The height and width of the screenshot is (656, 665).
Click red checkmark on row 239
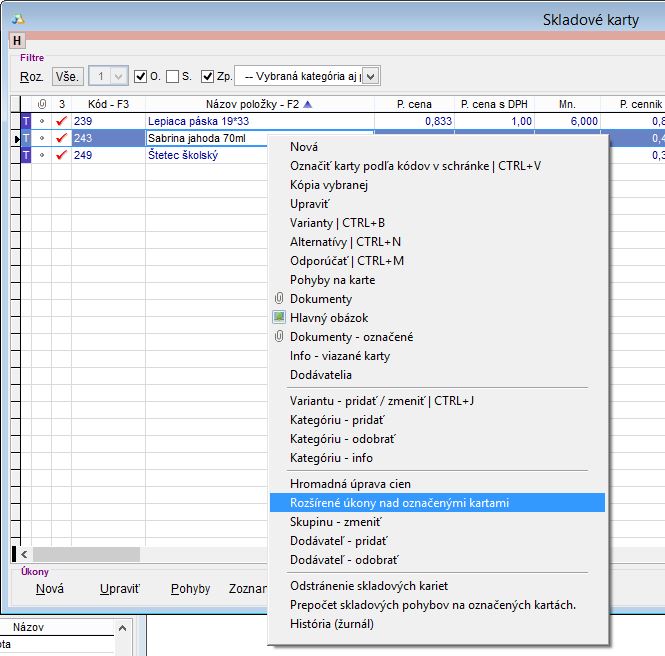pyautogui.click(x=61, y=121)
